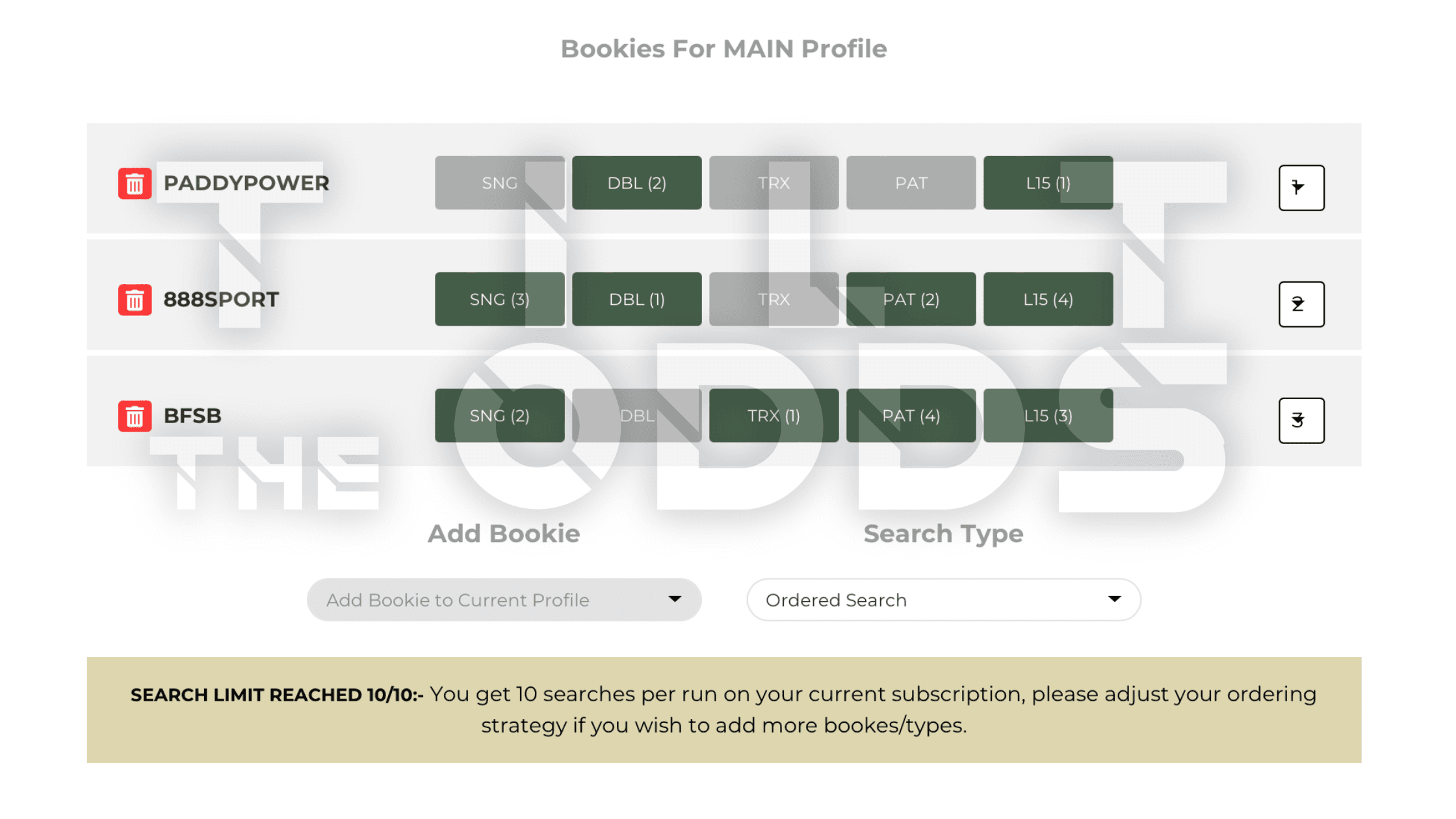Delete the PADDYPOWER bookie with trash icon
Image resolution: width=1456 pixels, height=819 pixels.
click(135, 183)
